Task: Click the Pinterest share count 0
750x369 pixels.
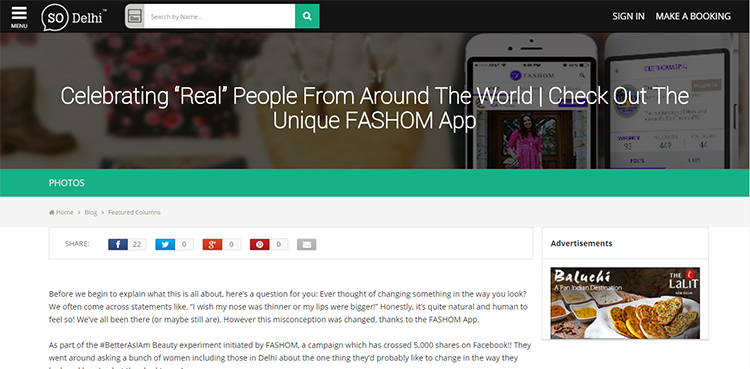Action: point(279,245)
